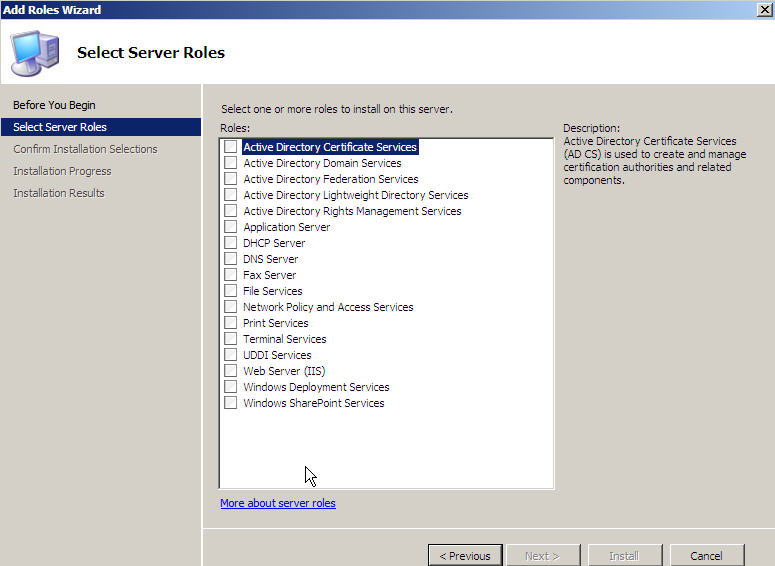Close the Add Roles Wizard window
The height and width of the screenshot is (566, 775).
point(764,9)
